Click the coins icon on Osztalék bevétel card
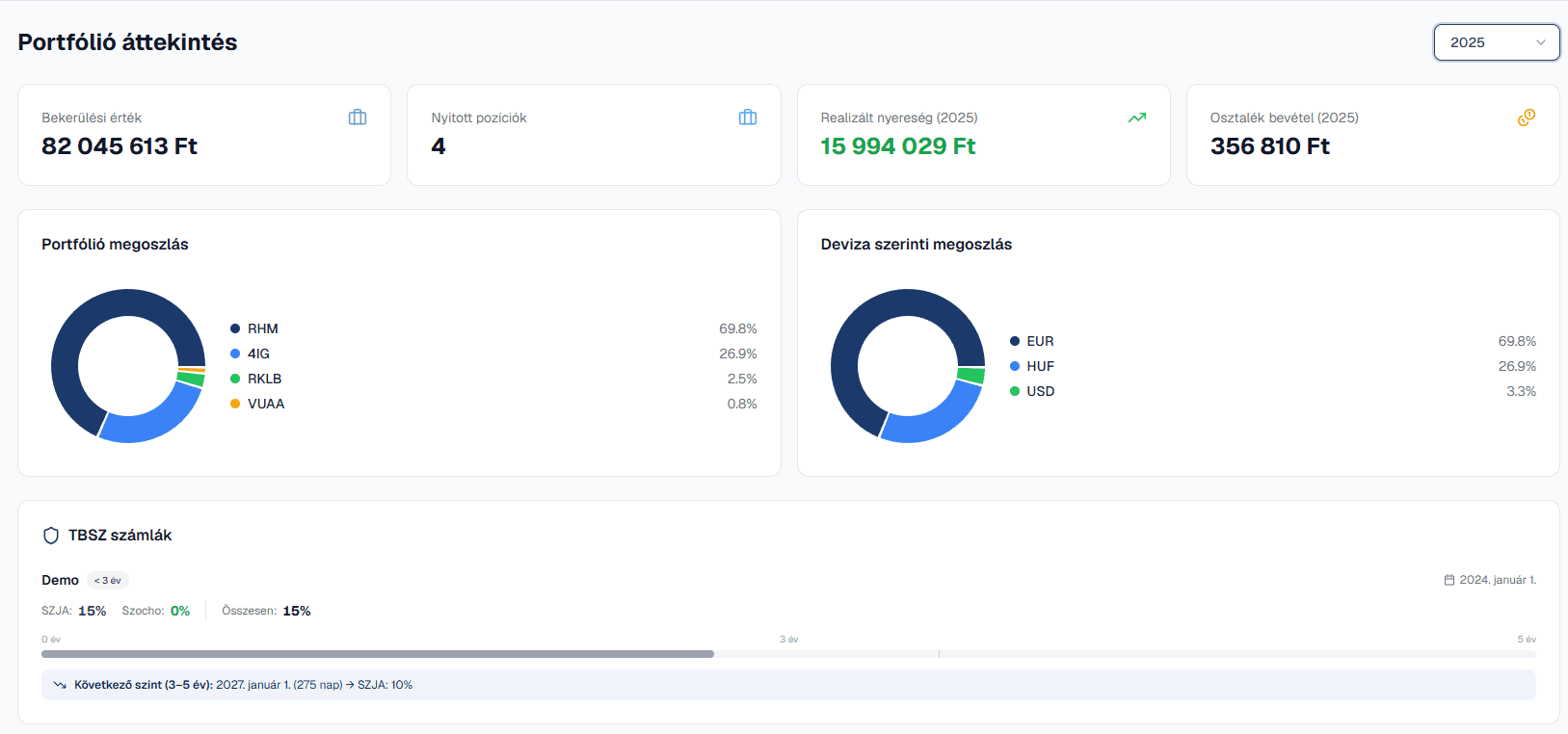This screenshot has height=734, width=1568. (1527, 118)
